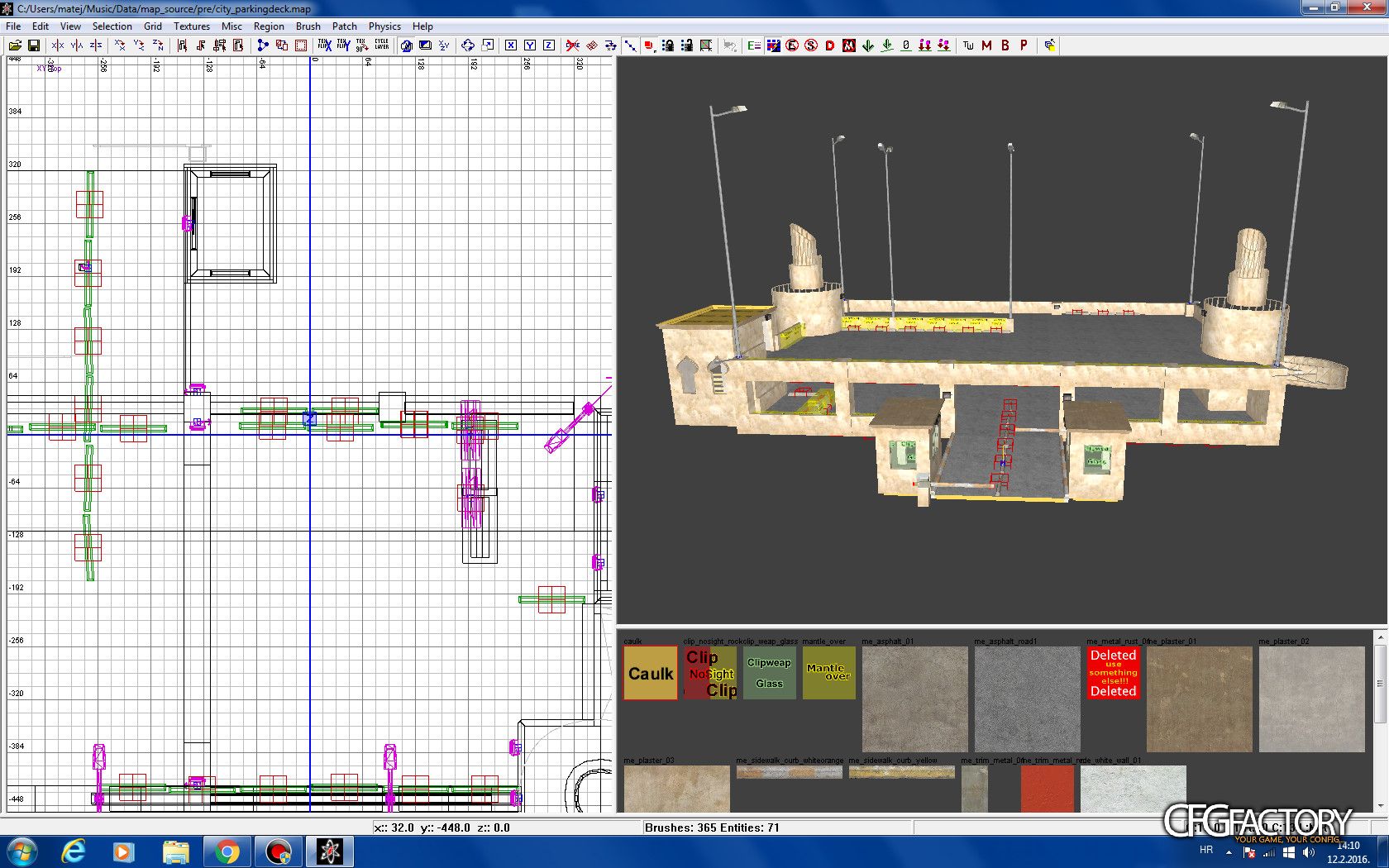Viewport: 1389px width, 868px height.
Task: Switch to X axis view button
Action: coord(511,45)
